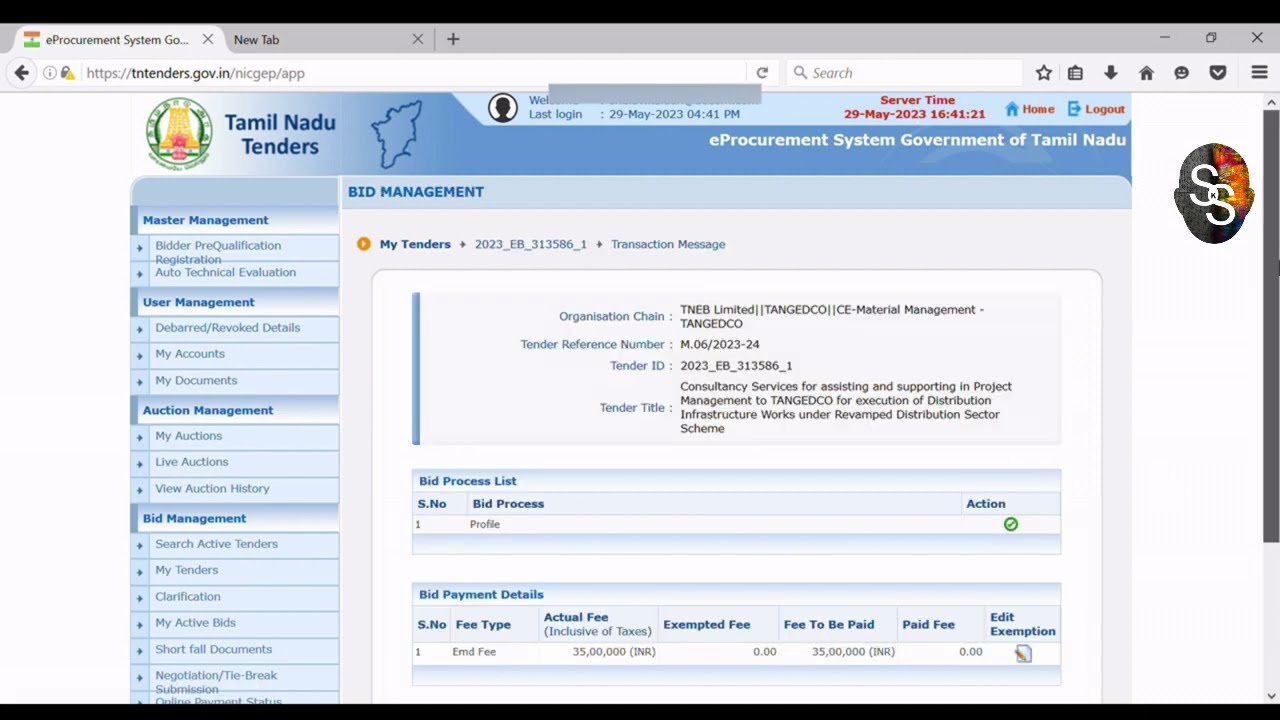
Task: Click the User Management section header
Action: (x=198, y=302)
